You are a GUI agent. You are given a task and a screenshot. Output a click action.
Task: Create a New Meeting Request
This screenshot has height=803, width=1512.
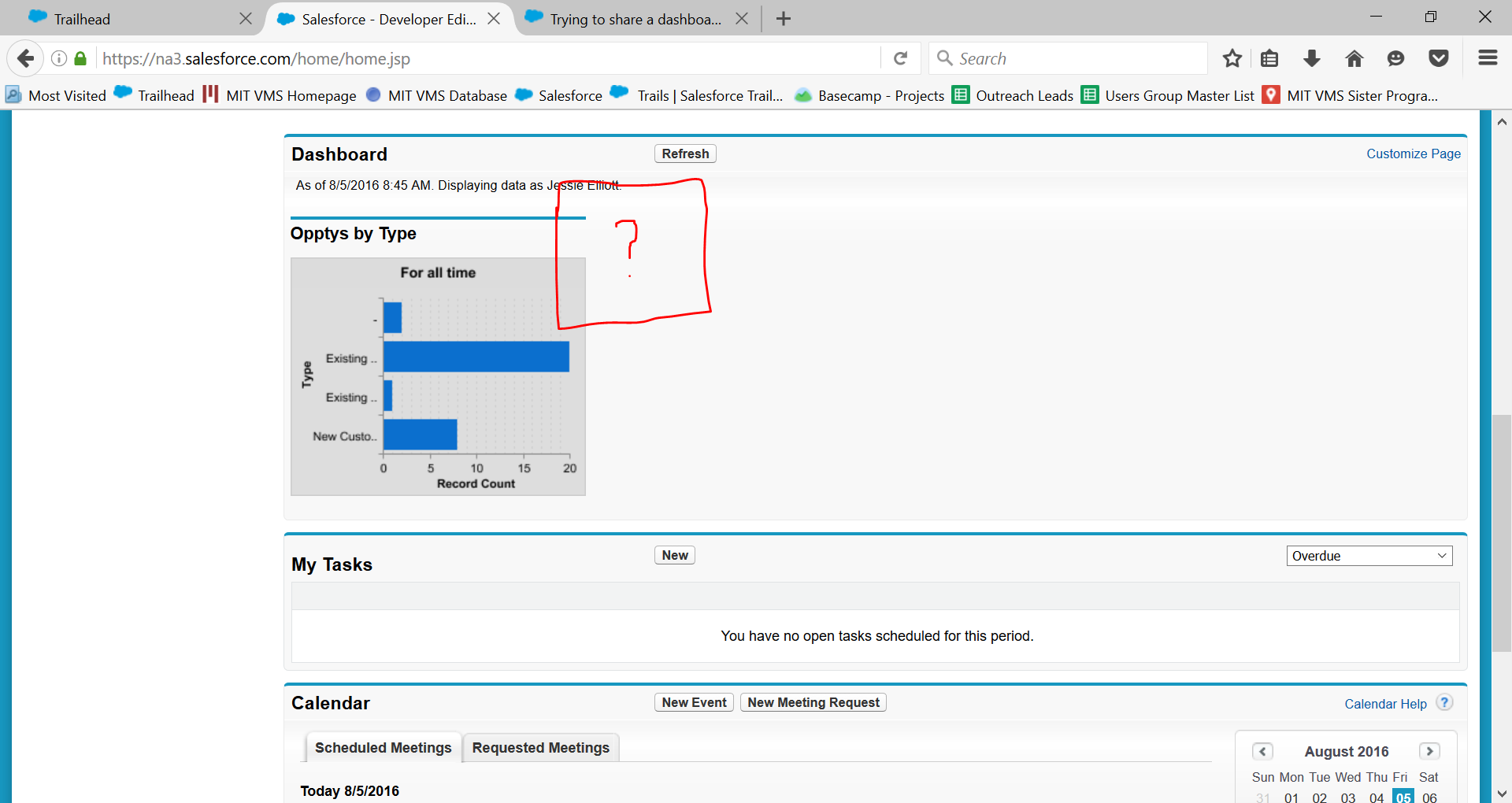(813, 702)
